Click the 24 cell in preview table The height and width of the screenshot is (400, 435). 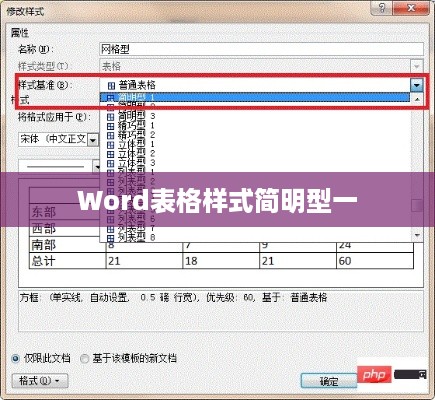pyautogui.click(x=375, y=246)
